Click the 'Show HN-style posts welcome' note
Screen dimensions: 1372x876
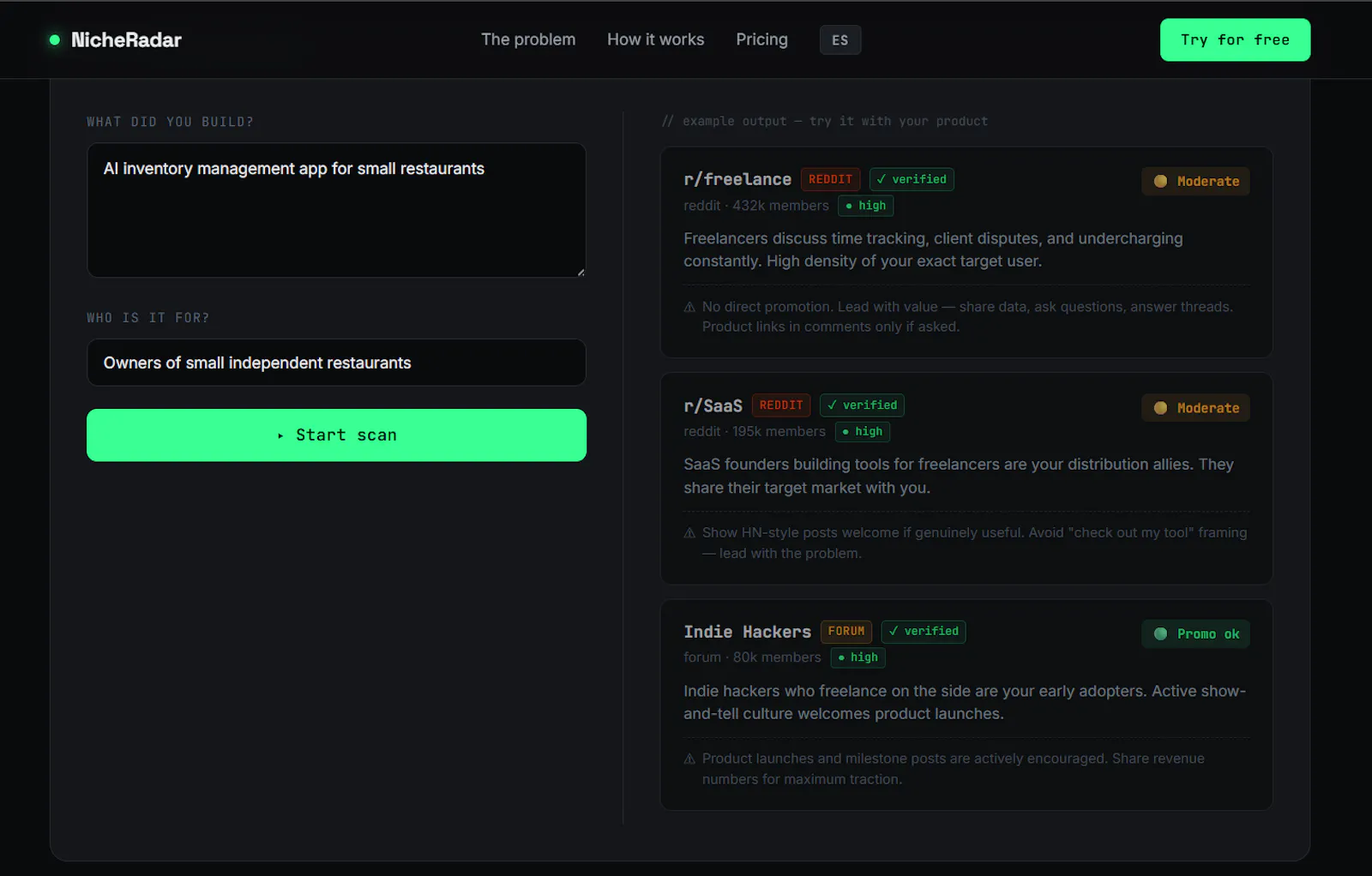click(974, 543)
